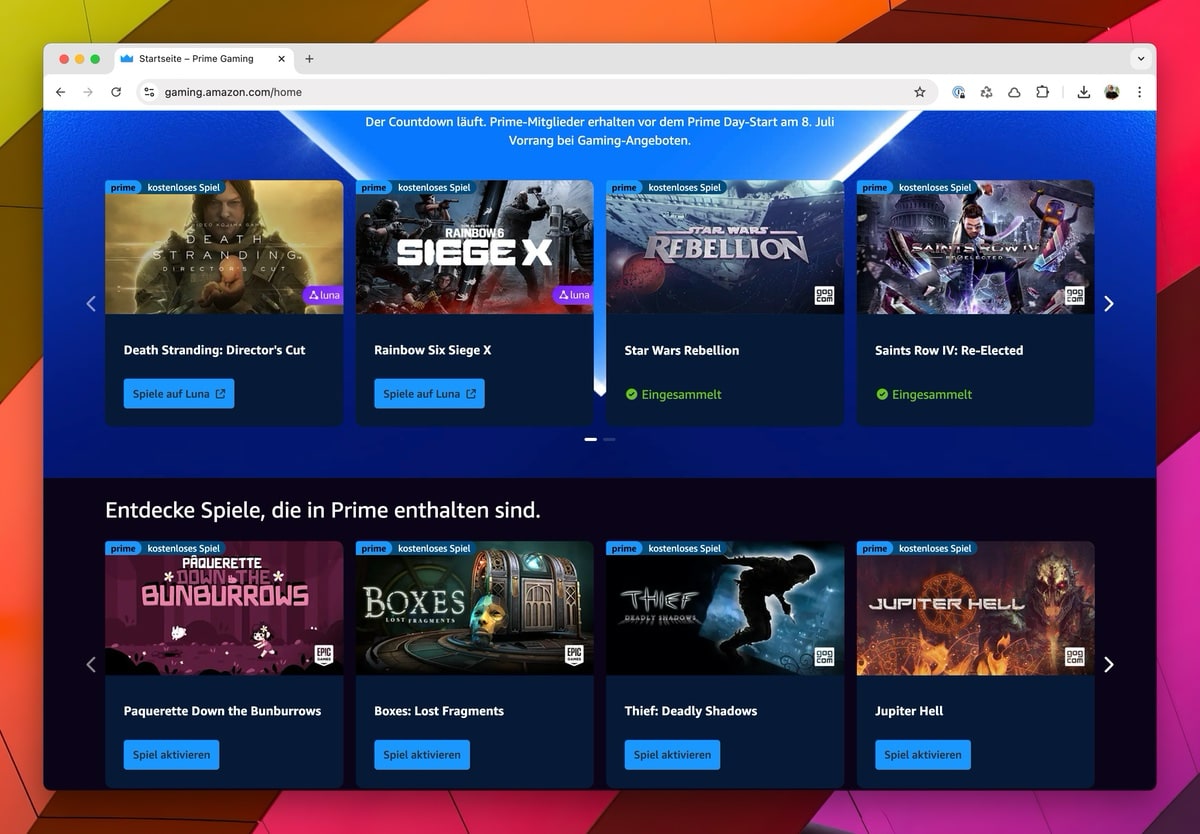Activate Thief: Deadly Shadows with Spiel aktivieren
This screenshot has width=1200, height=834.
point(672,755)
